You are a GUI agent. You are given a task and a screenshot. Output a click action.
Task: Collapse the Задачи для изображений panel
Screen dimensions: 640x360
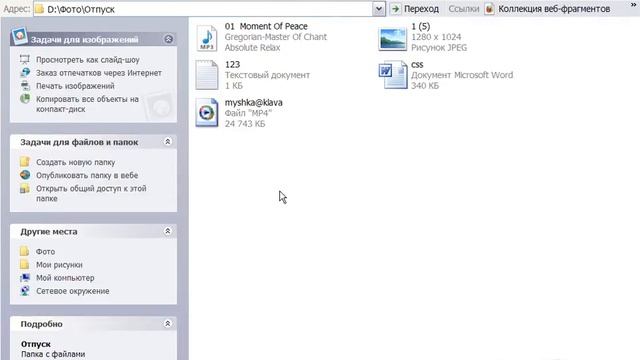168,39
